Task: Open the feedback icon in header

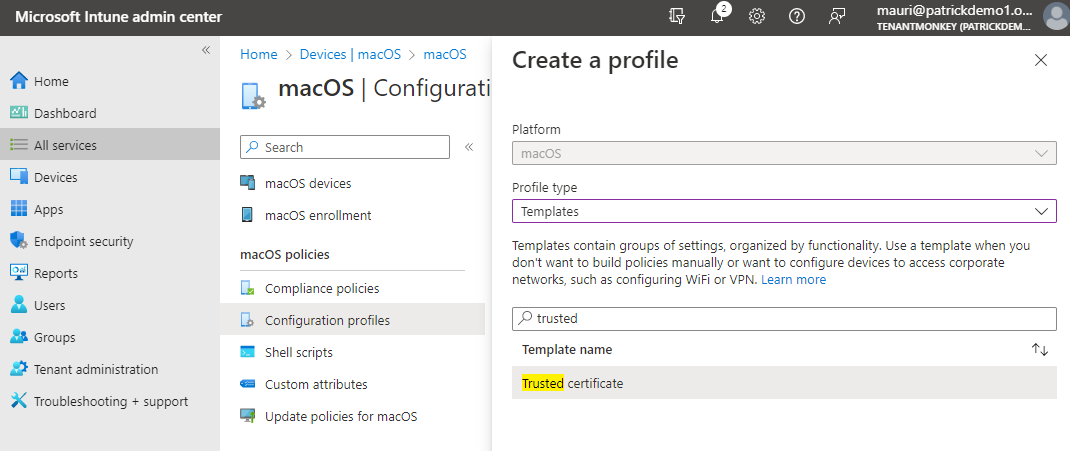Action: pos(837,17)
